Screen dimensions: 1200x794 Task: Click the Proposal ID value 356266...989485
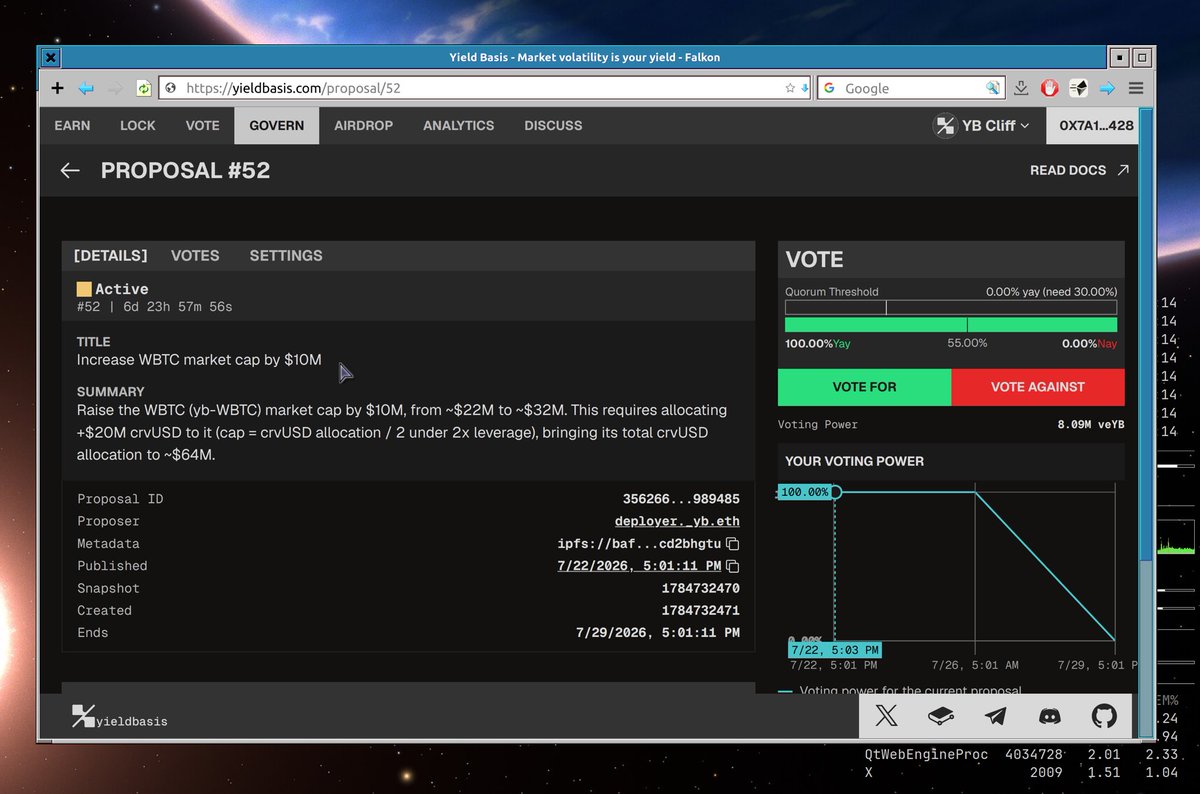(681, 499)
